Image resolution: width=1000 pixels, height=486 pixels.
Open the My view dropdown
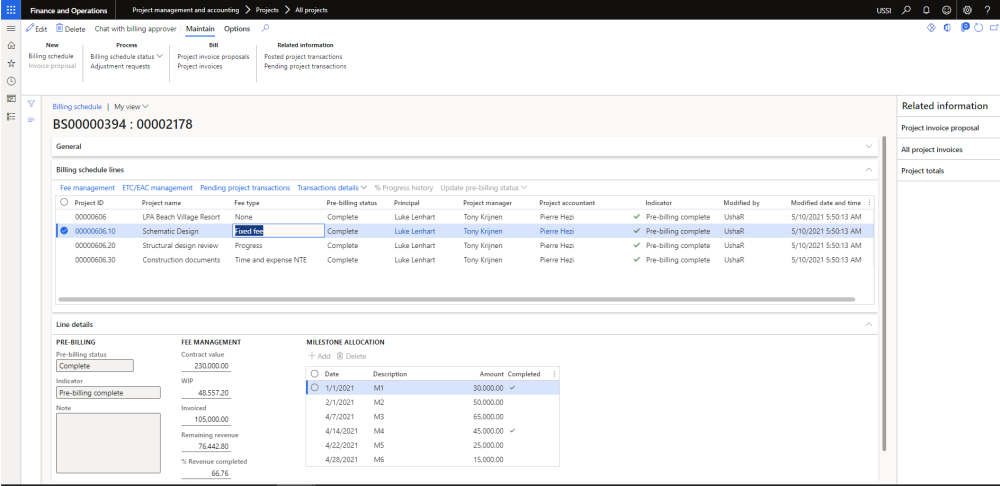coord(131,106)
